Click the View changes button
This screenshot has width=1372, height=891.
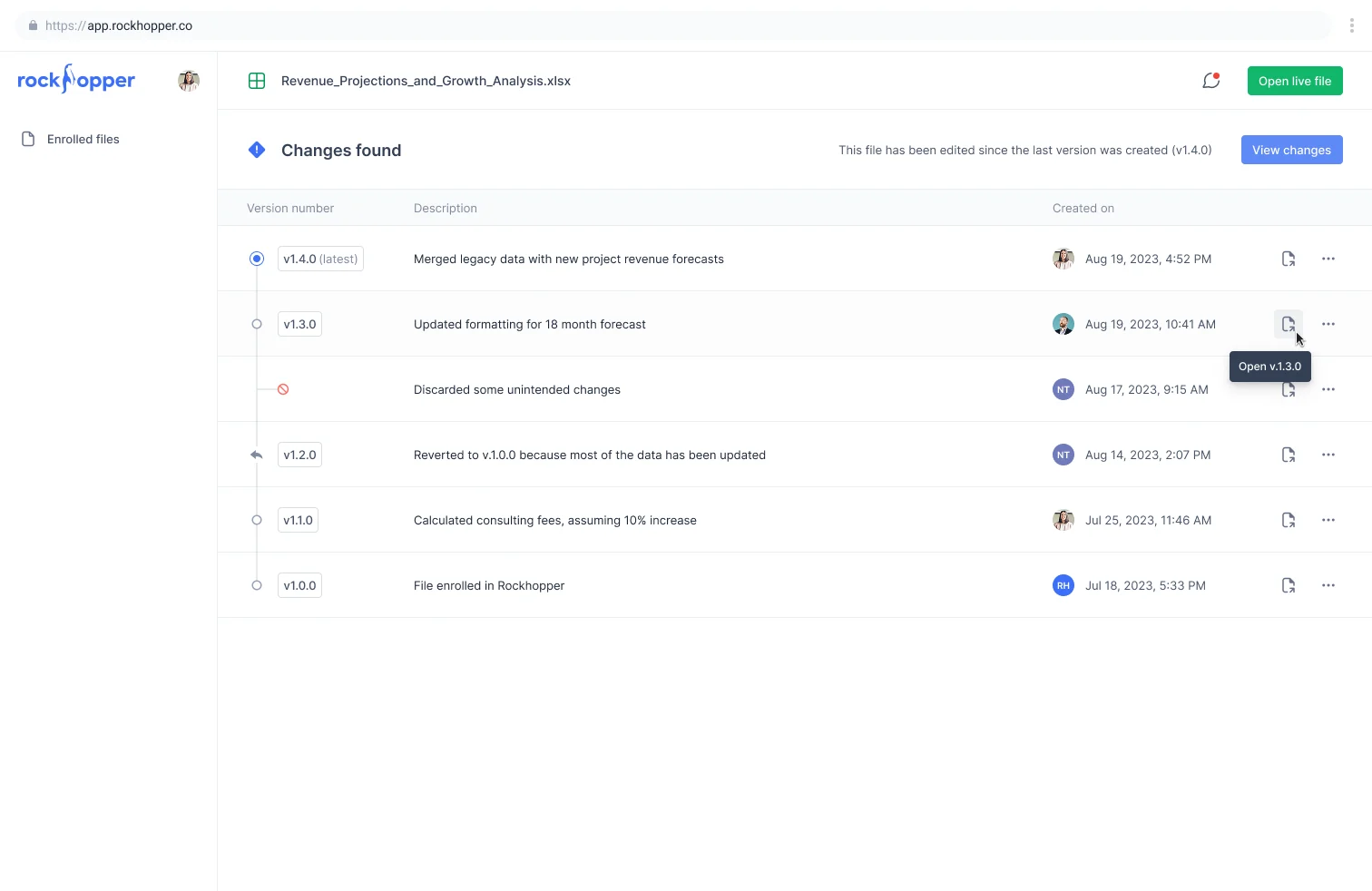1291,150
